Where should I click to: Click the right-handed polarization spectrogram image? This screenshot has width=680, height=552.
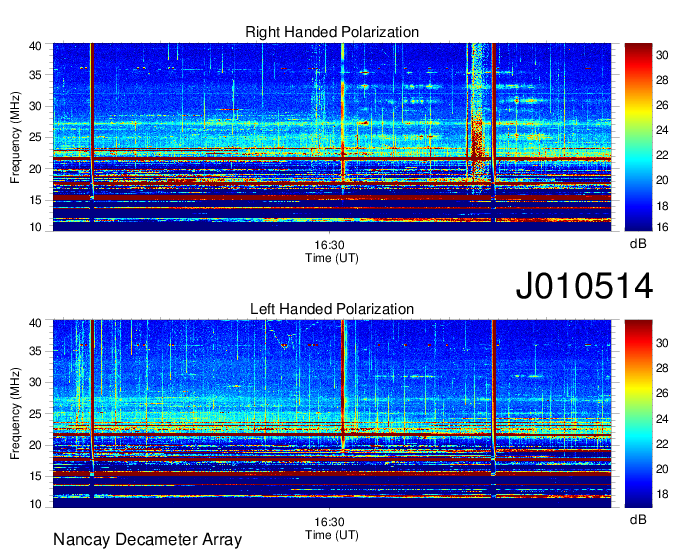point(332,137)
